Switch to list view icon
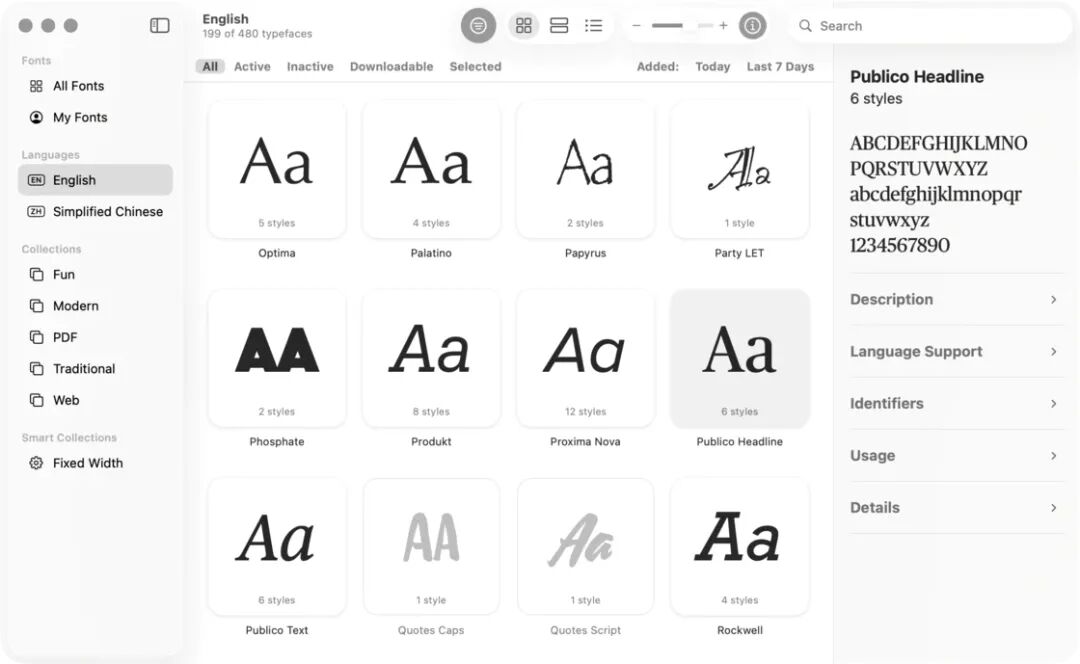The height and width of the screenshot is (664, 1080). pos(593,25)
